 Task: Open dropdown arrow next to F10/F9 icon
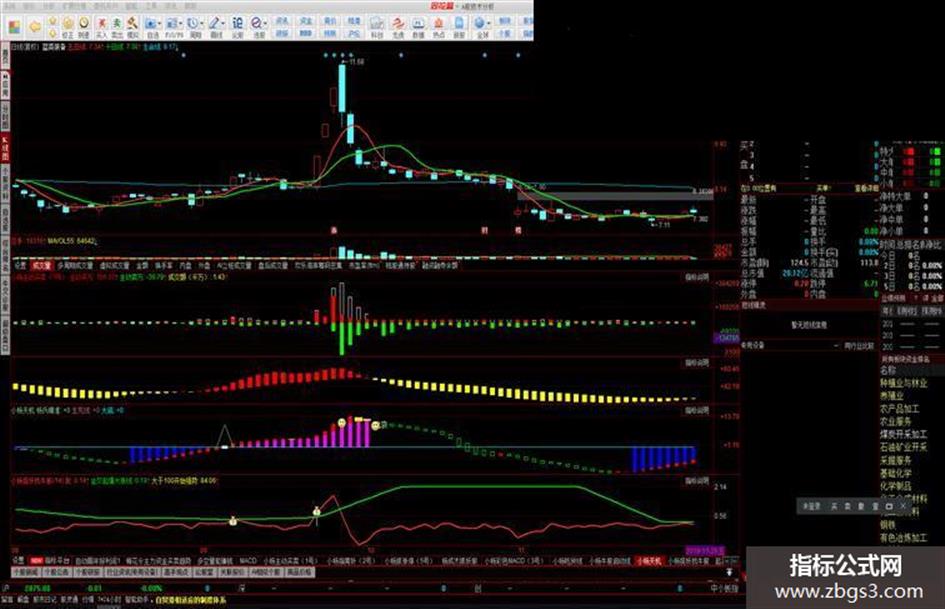pyautogui.click(x=181, y=24)
